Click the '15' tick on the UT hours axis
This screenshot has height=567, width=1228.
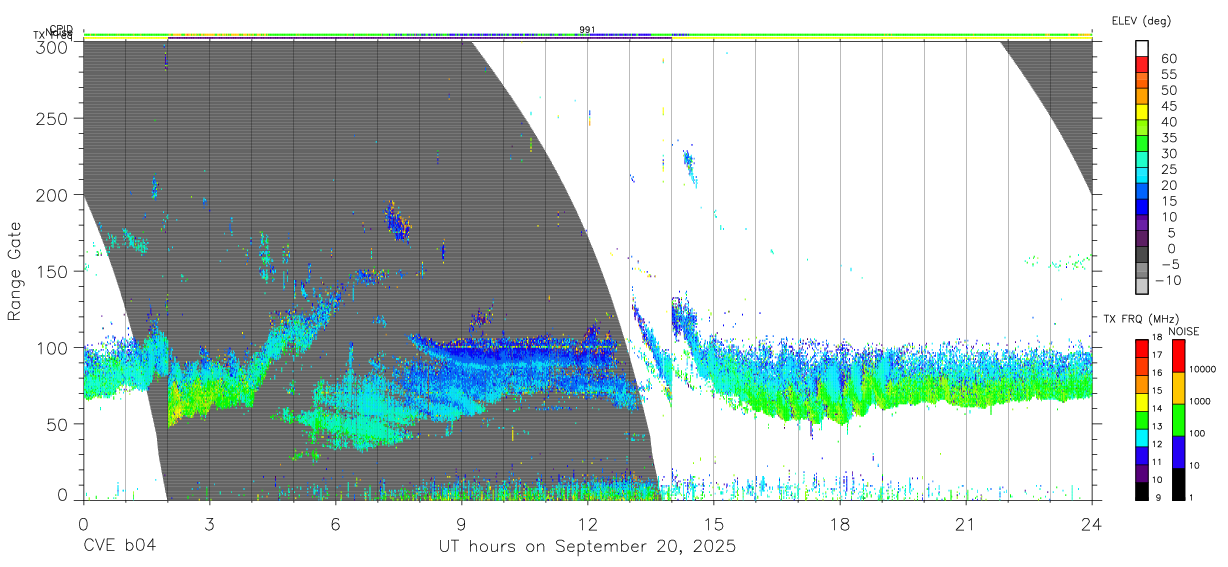(x=713, y=524)
